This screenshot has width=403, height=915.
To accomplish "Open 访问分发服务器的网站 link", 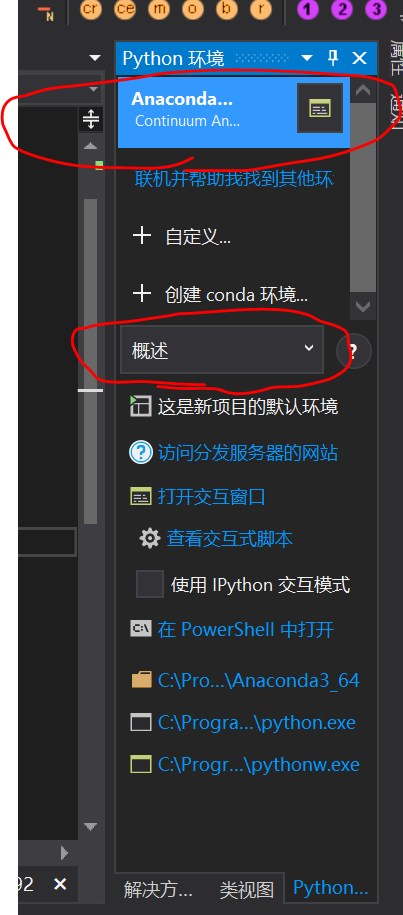I will click(247, 453).
